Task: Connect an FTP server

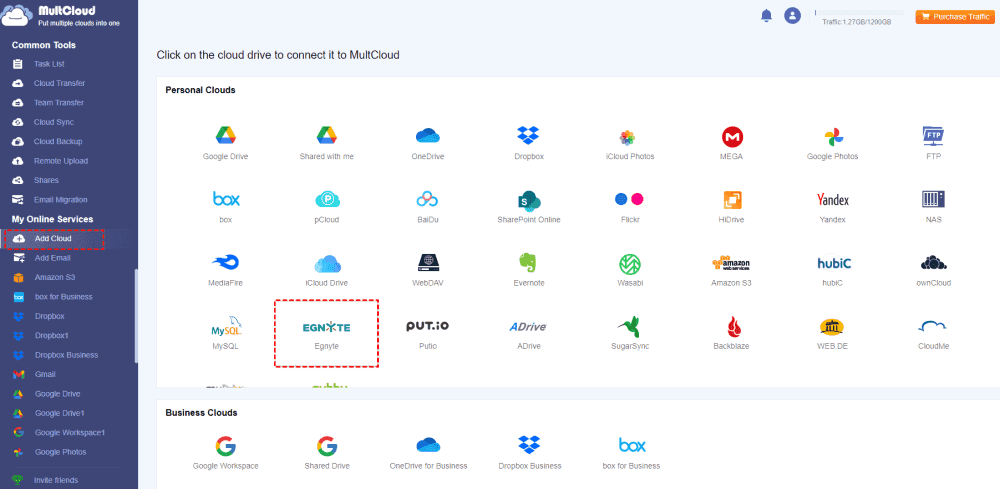Action: [934, 143]
